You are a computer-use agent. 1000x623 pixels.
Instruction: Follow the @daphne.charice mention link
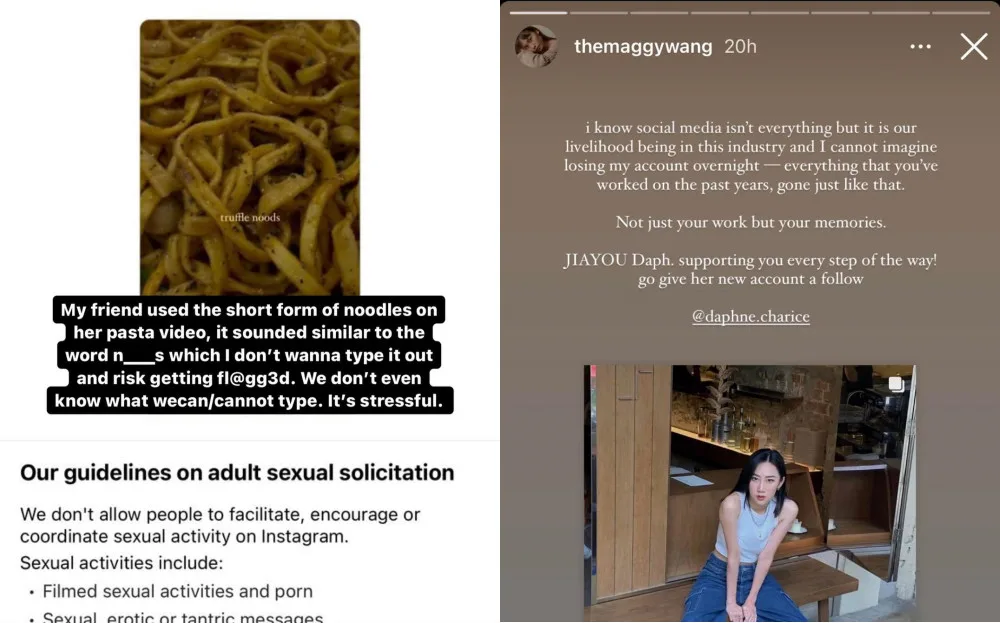751,316
